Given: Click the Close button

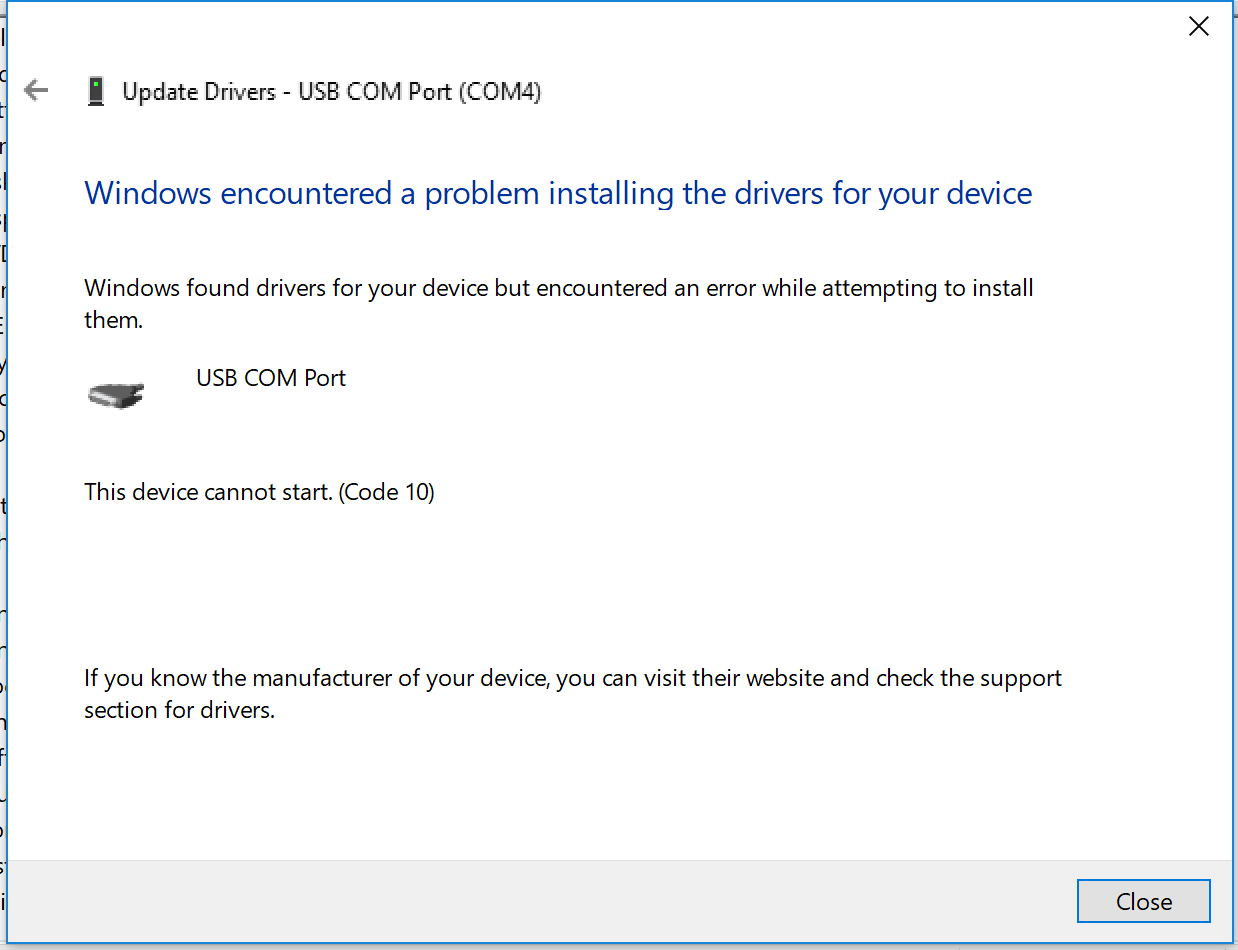Looking at the screenshot, I should point(1144,901).
